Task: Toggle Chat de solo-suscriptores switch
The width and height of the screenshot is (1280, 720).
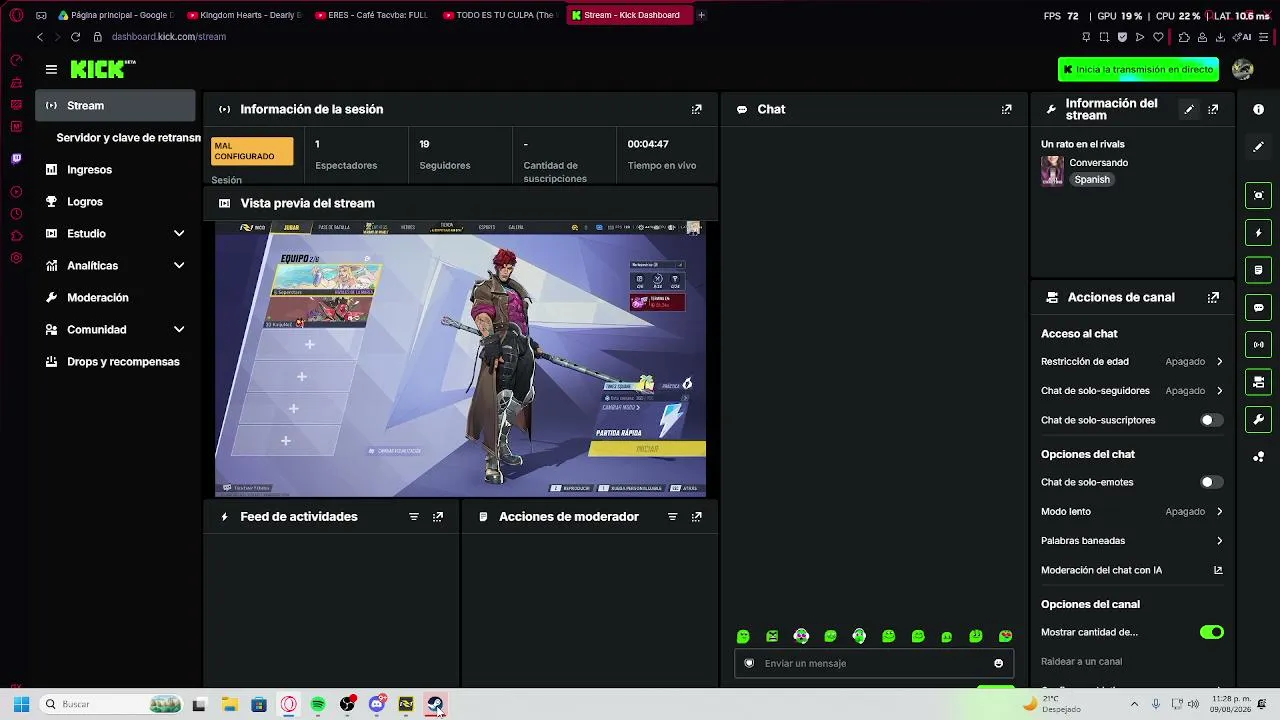Action: [1211, 421]
